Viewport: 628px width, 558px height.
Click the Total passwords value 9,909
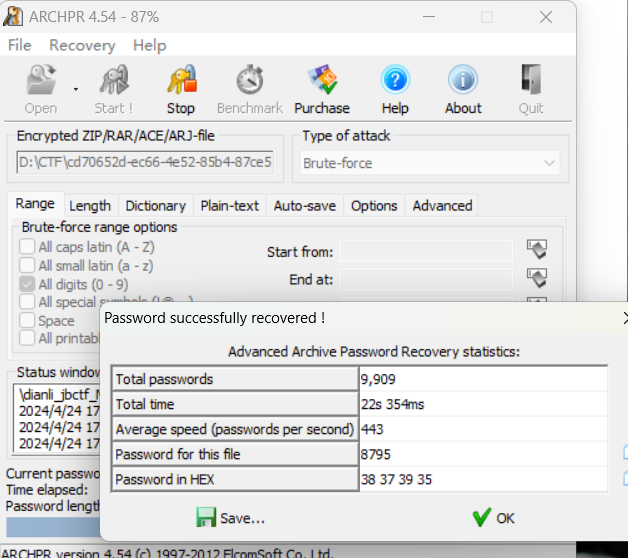[378, 379]
